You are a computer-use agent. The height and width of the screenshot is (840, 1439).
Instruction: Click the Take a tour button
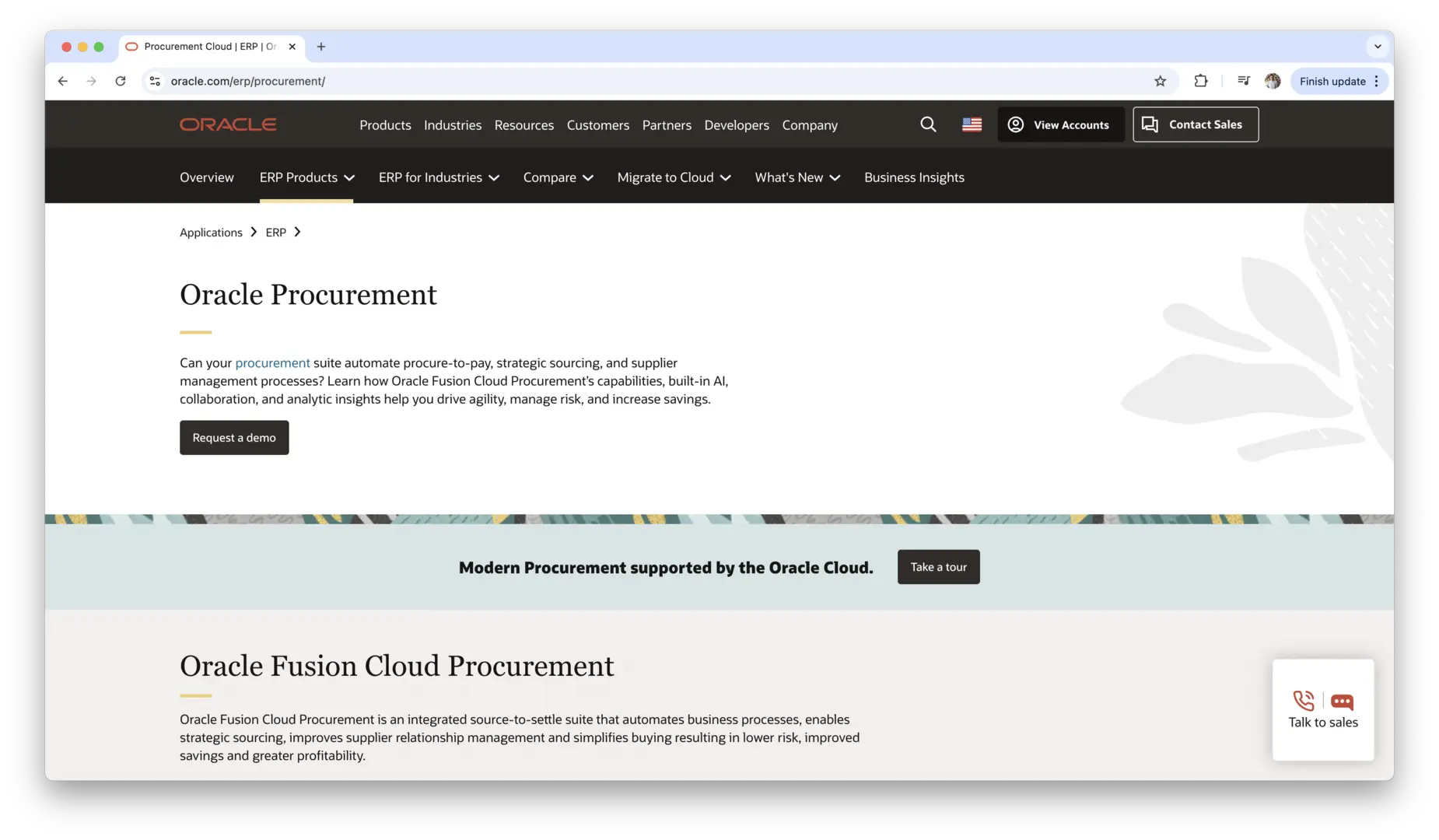pos(938,567)
